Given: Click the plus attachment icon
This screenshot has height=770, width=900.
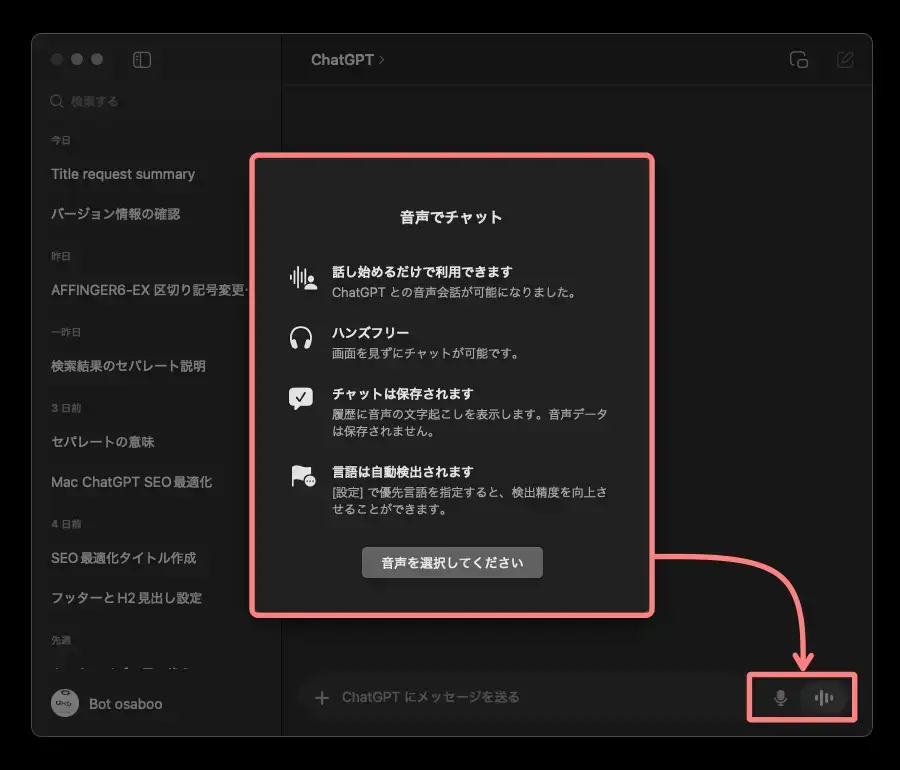Looking at the screenshot, I should coord(322,698).
